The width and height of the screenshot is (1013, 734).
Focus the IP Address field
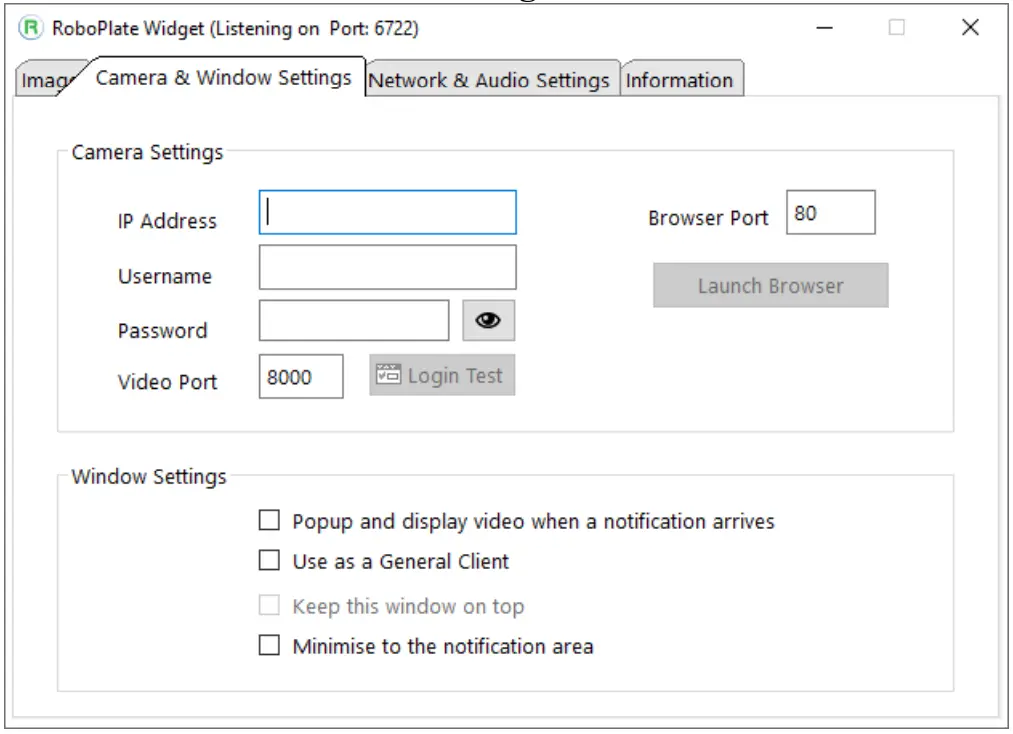click(x=388, y=212)
